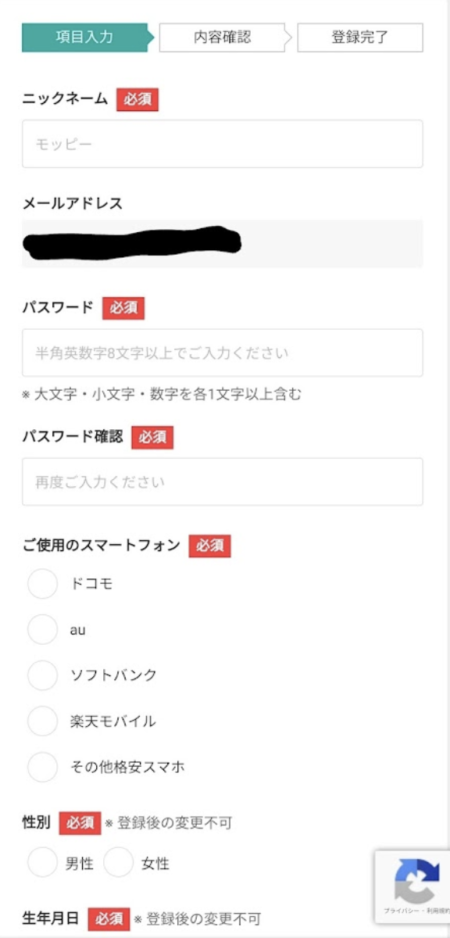Click the 必須 badge beside ご使用のスマートフォン
The image size is (450, 938).
point(210,546)
